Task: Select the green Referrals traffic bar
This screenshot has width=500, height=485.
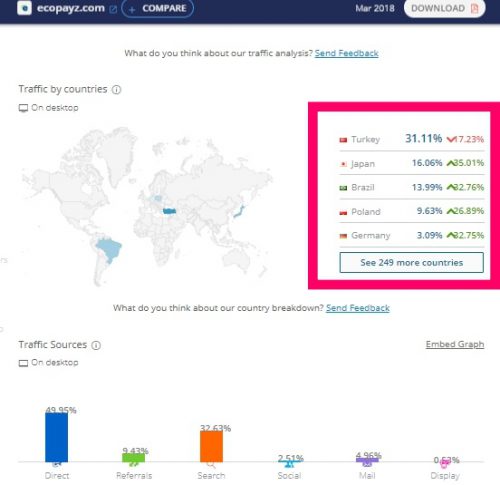Action: coord(133,458)
